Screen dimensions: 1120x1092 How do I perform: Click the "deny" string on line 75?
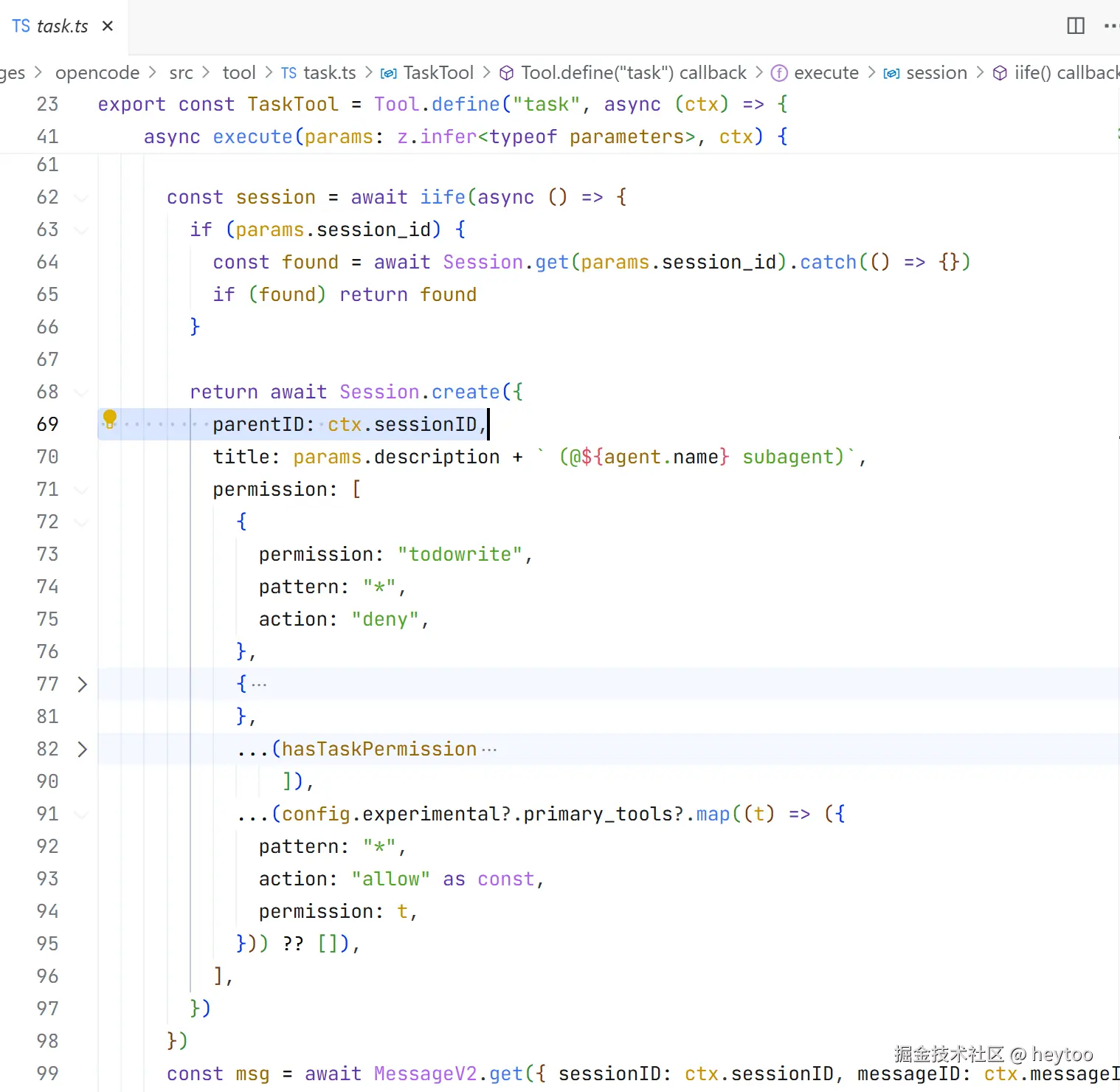(385, 619)
